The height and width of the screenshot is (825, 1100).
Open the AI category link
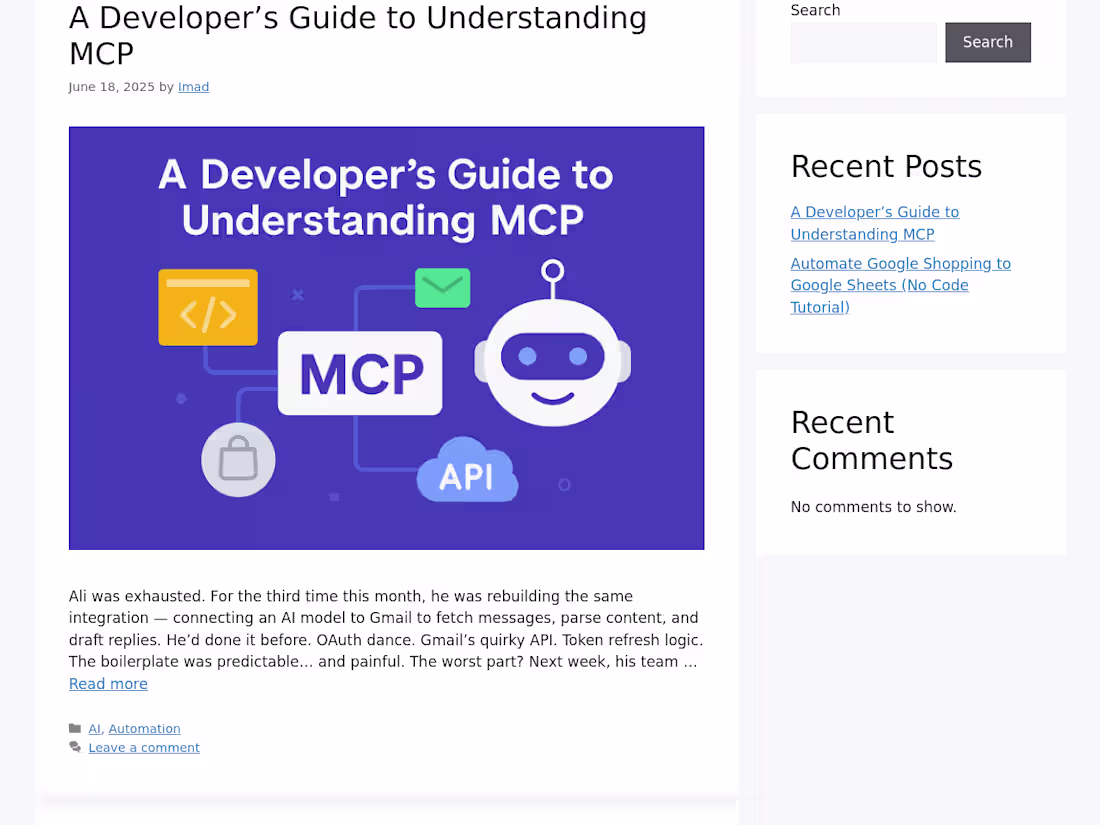(95, 729)
